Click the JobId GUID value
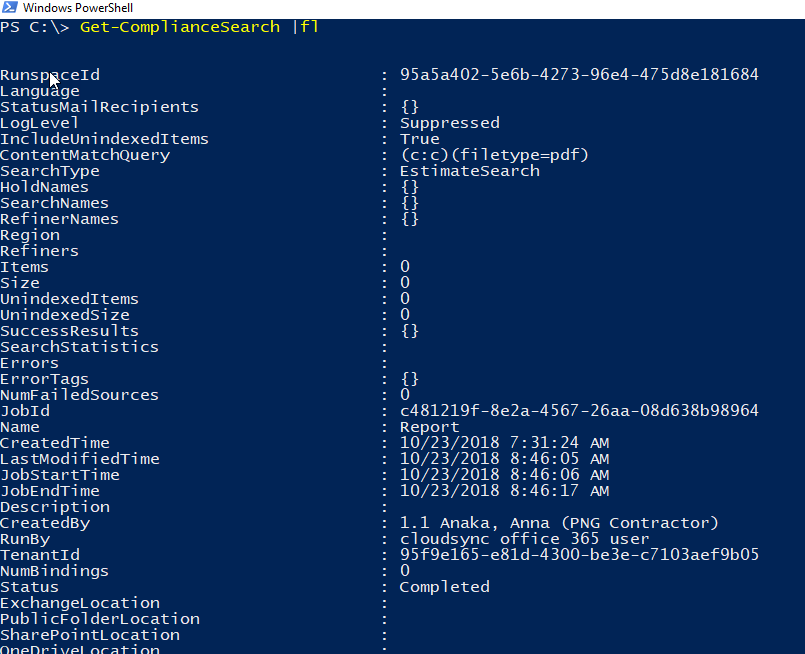The width and height of the screenshot is (805, 654). coord(578,411)
